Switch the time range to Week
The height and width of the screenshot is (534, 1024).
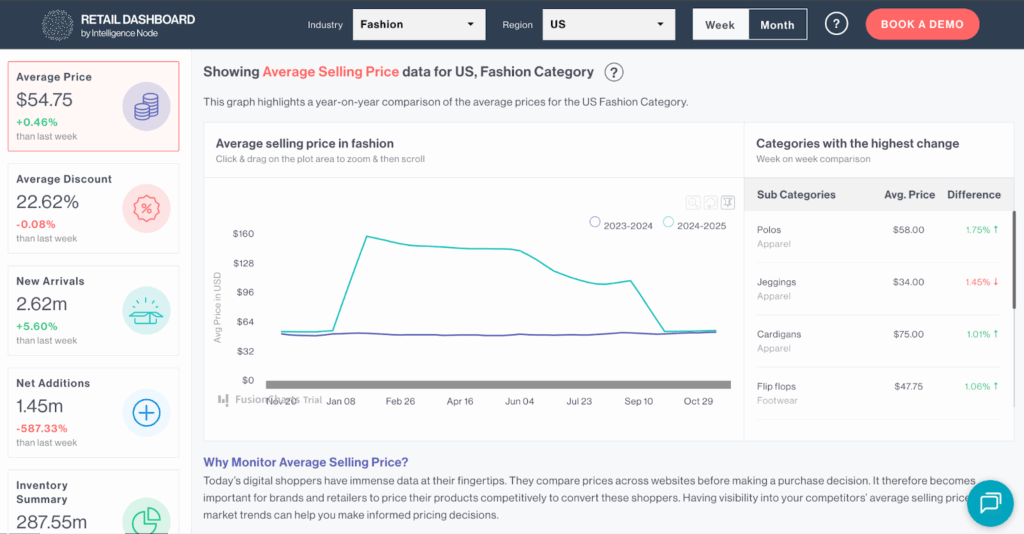point(720,25)
